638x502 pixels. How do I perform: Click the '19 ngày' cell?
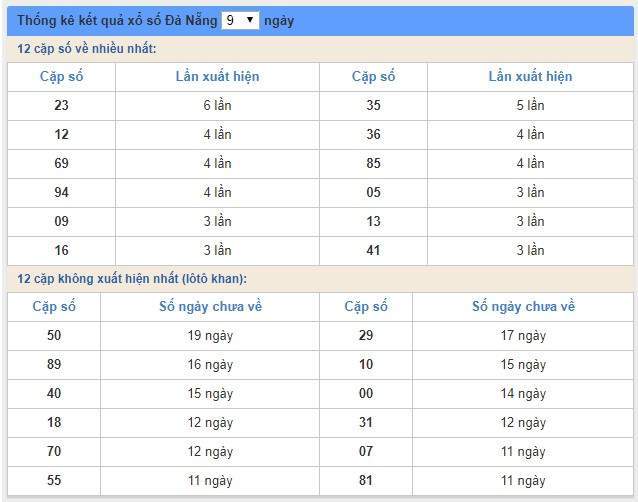210,336
